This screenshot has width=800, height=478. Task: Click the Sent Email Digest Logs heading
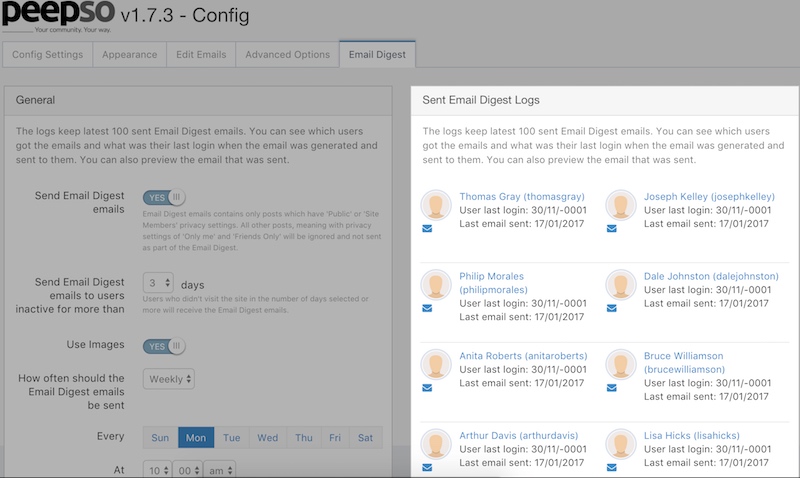481,100
